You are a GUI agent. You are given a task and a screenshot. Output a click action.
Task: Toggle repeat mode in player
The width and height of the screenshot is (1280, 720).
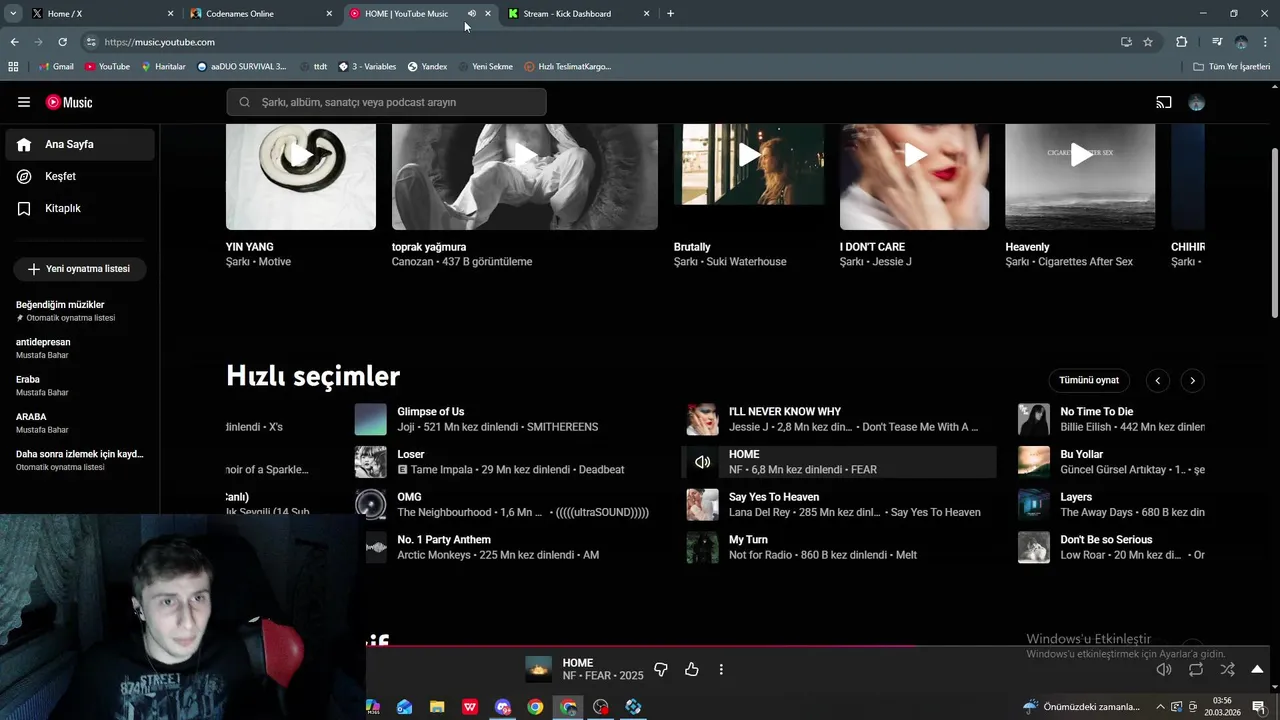pos(1196,669)
